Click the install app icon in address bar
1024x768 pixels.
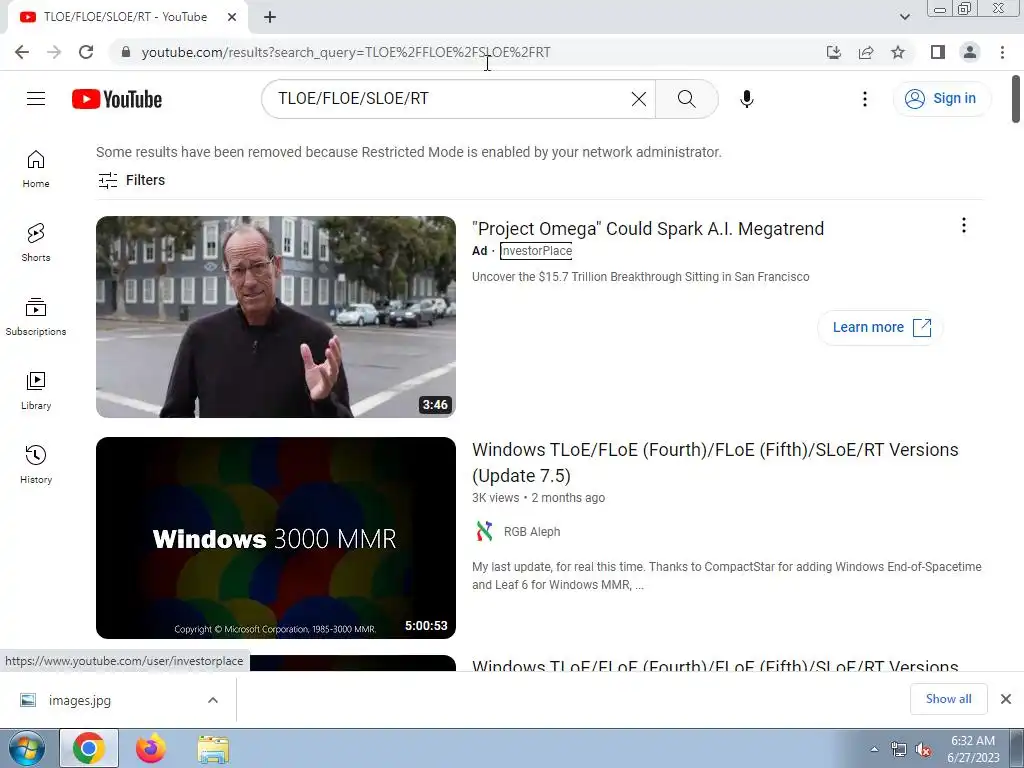pyautogui.click(x=834, y=52)
